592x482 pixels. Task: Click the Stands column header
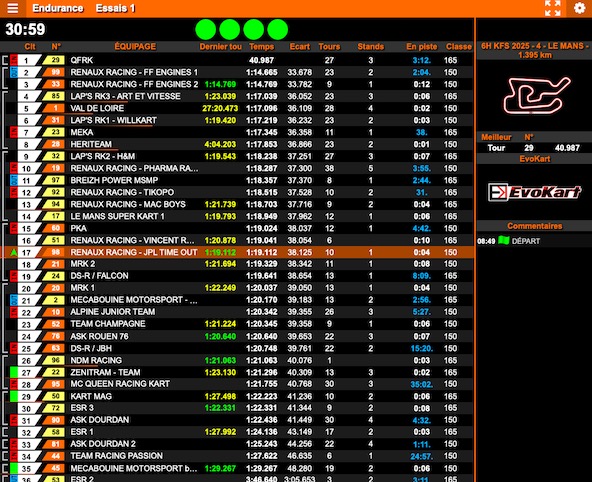click(x=371, y=46)
